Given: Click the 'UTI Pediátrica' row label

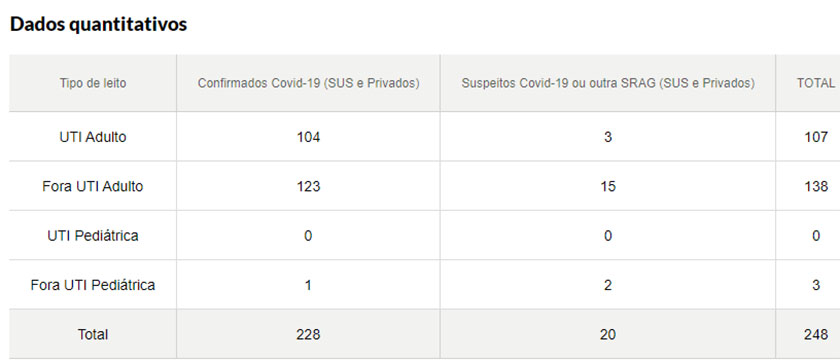Looking at the screenshot, I should pos(93,236).
